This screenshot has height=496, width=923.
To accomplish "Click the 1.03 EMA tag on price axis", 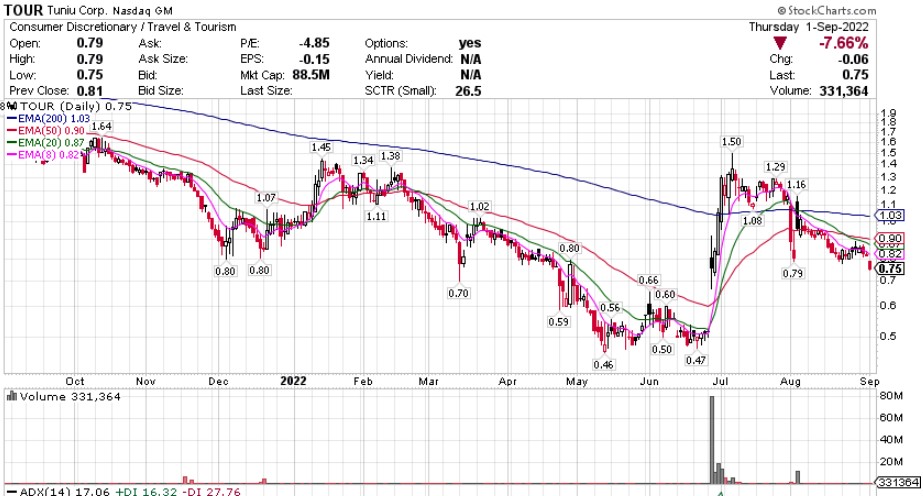I will click(891, 215).
